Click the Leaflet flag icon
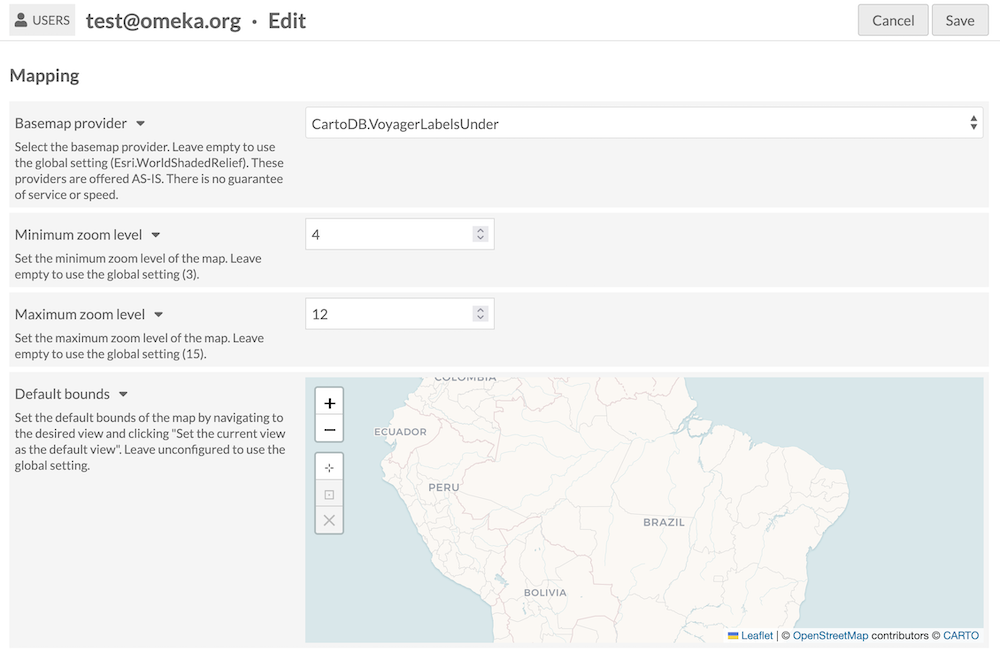This screenshot has width=1000, height=660. [x=733, y=636]
